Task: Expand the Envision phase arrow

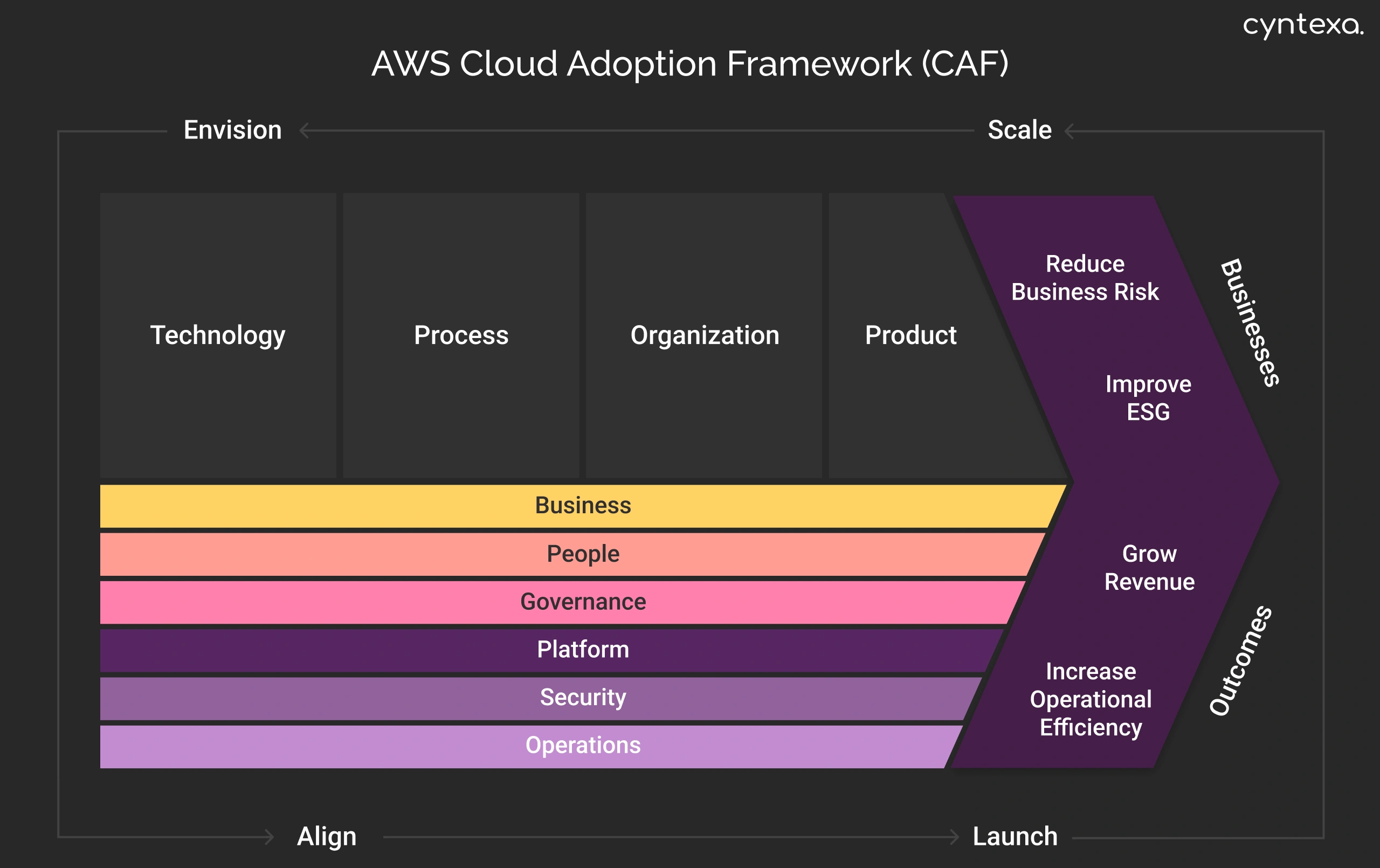Action: click(x=232, y=129)
